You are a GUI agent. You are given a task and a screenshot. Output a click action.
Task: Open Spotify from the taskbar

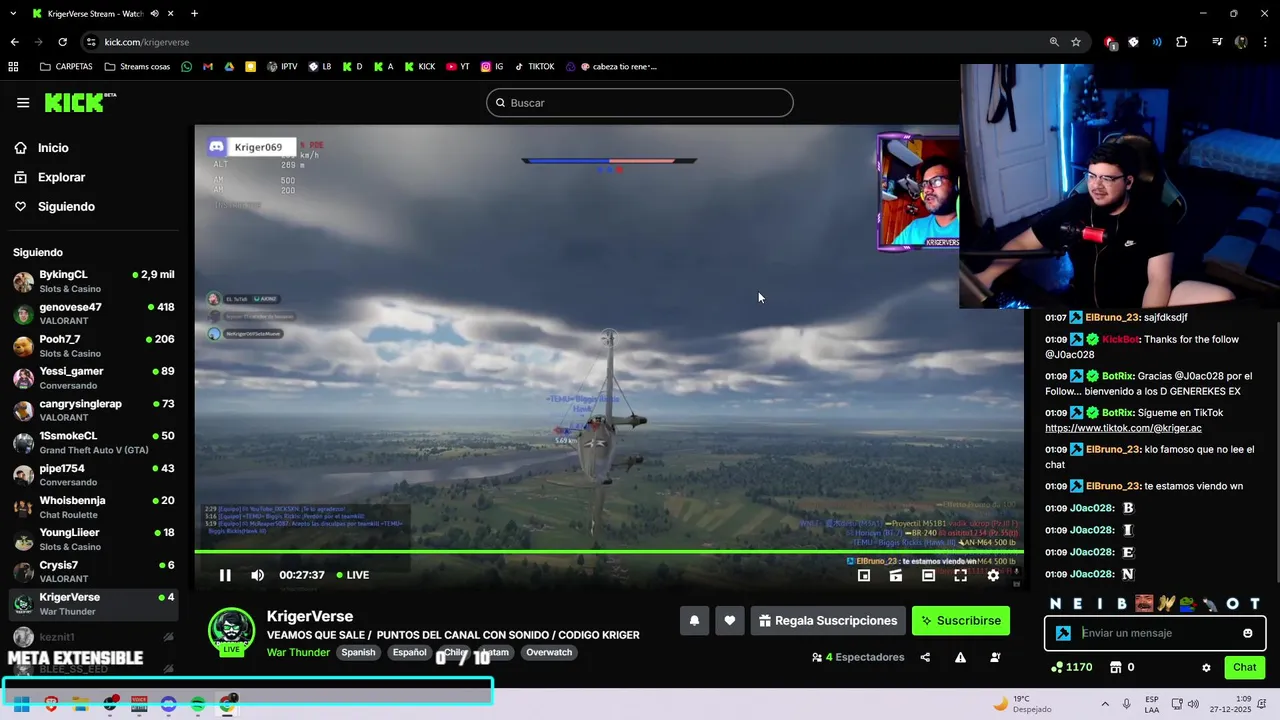click(198, 704)
